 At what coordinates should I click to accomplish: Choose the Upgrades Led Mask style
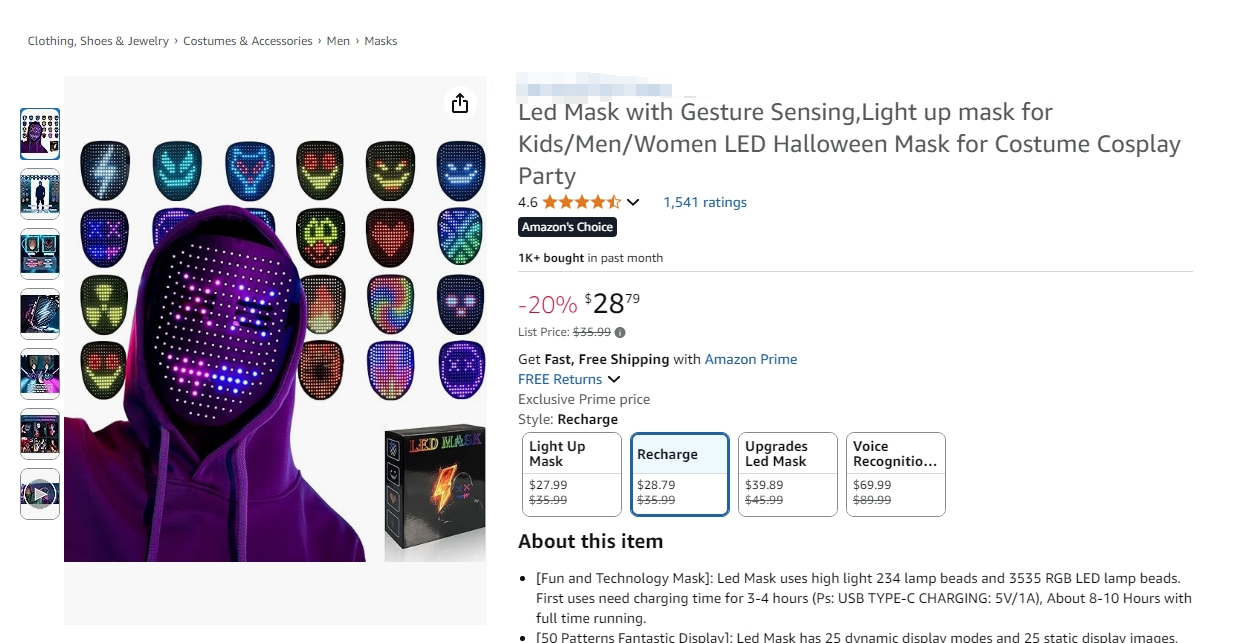(x=787, y=474)
